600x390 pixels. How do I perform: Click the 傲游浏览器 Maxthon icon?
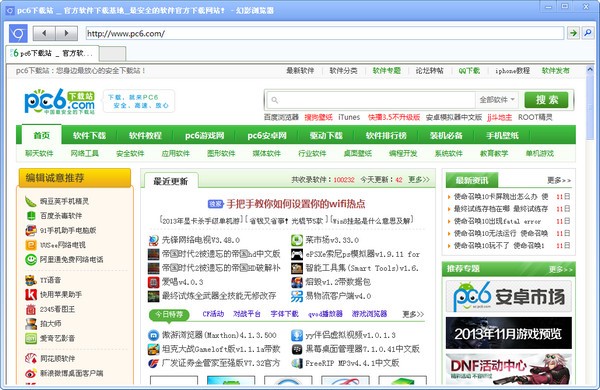(x=153, y=335)
